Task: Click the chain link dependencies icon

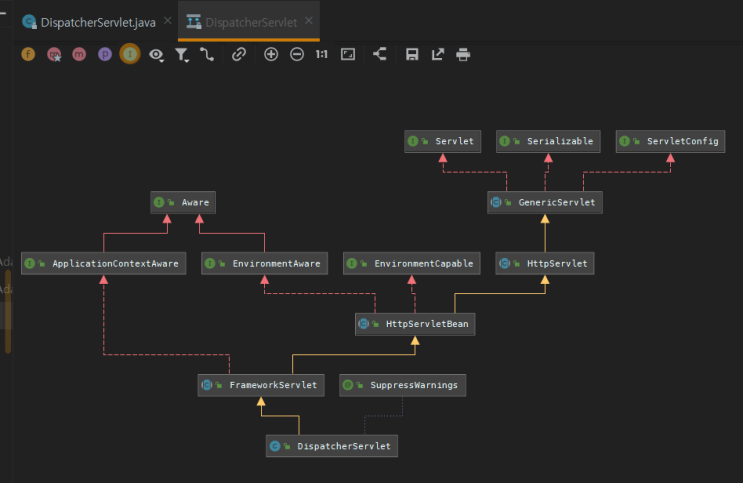Action: pos(238,55)
